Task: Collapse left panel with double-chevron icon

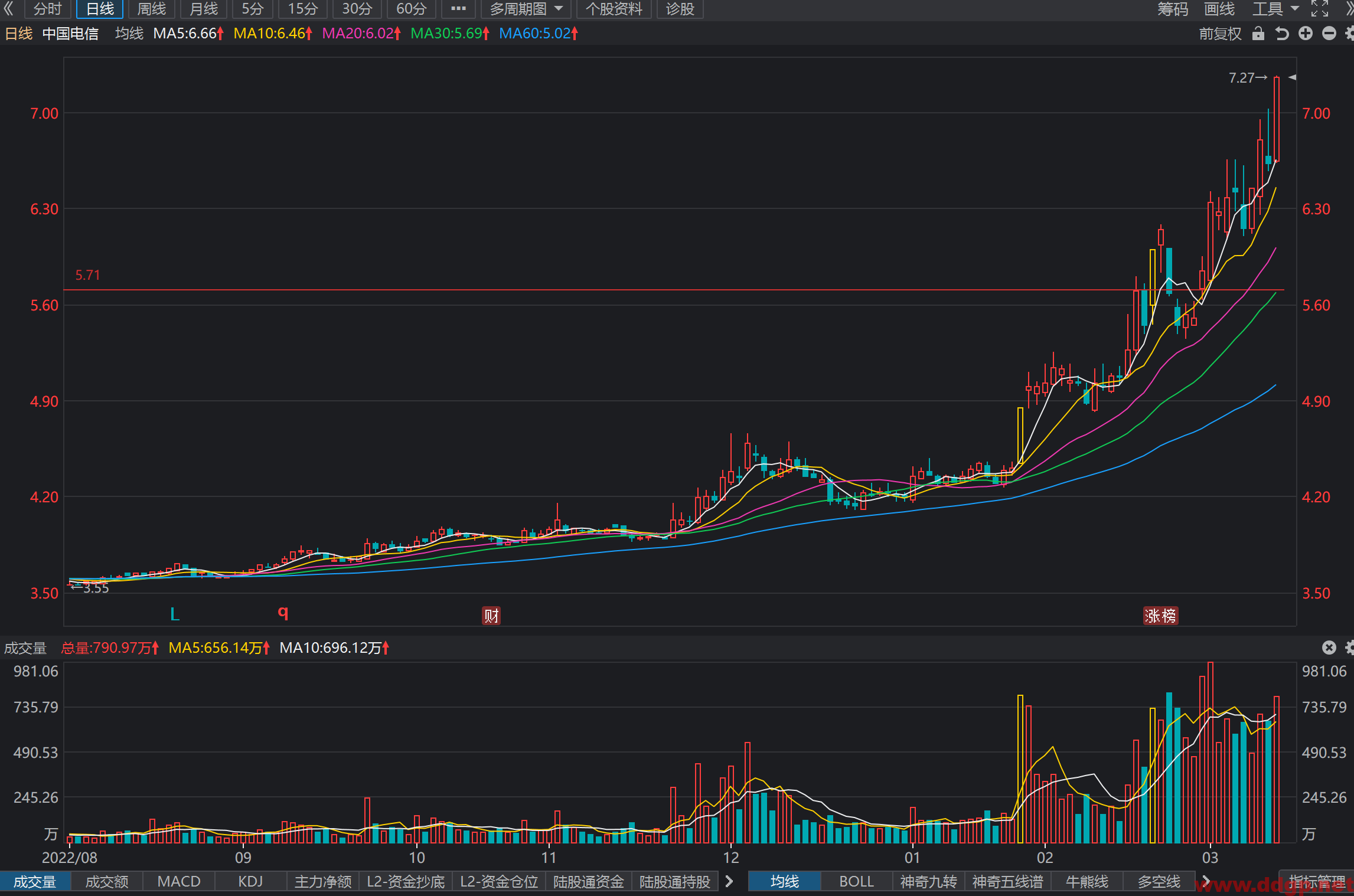Action: pyautogui.click(x=8, y=8)
